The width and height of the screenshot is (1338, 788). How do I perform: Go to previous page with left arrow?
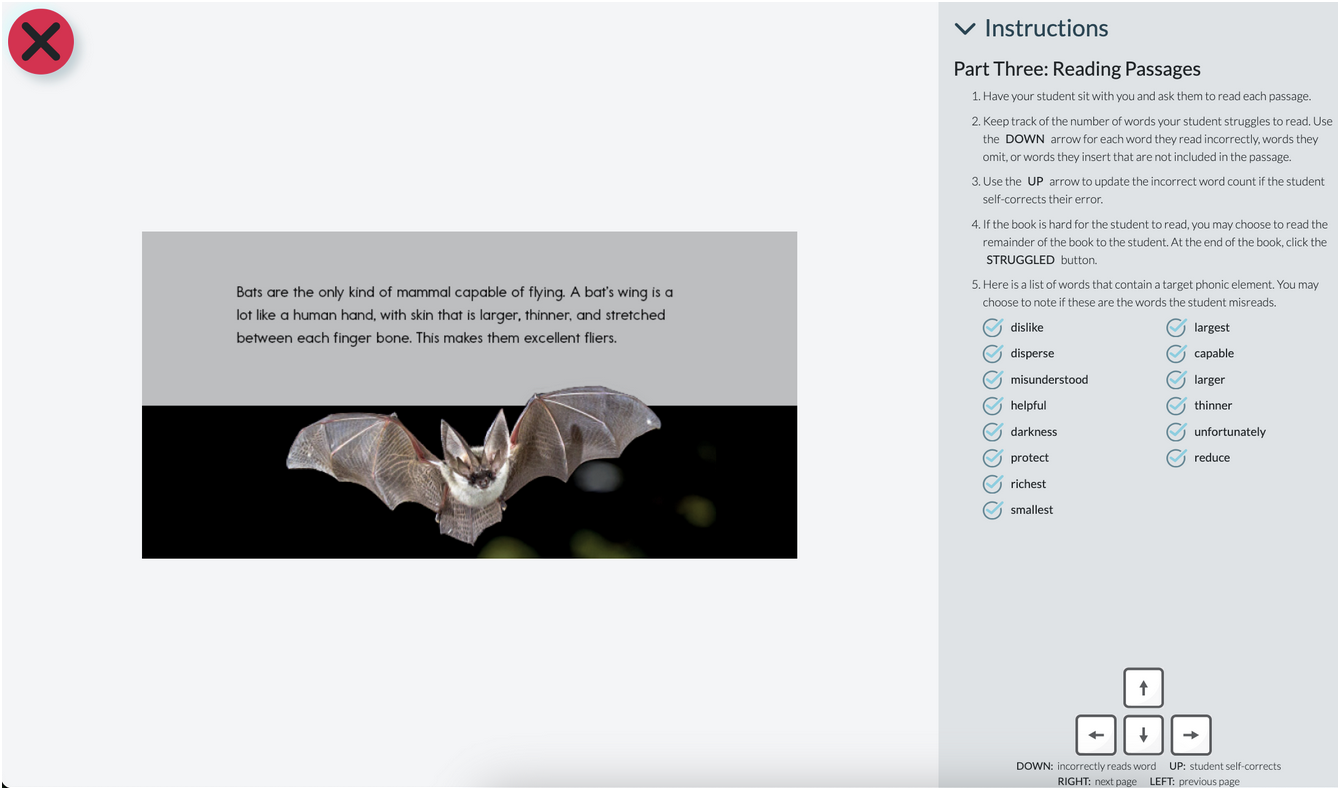coord(1096,735)
